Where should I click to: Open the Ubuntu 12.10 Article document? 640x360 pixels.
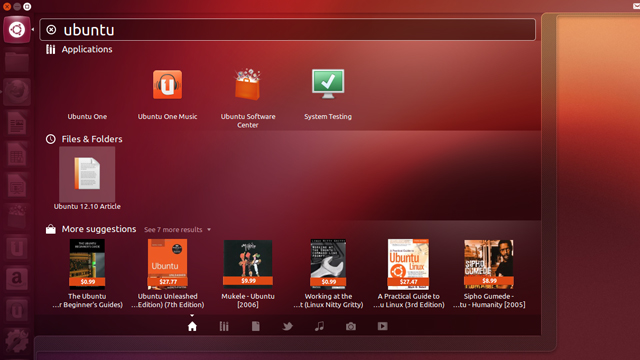pyautogui.click(x=87, y=179)
